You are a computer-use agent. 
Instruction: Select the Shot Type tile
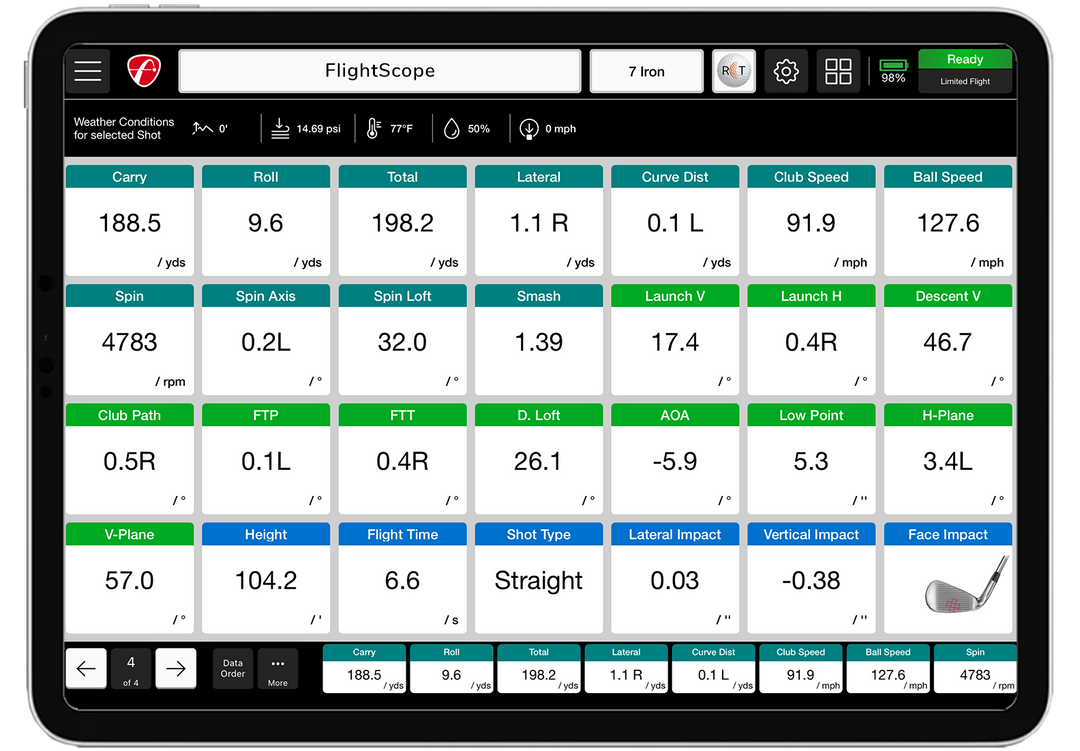(x=539, y=578)
